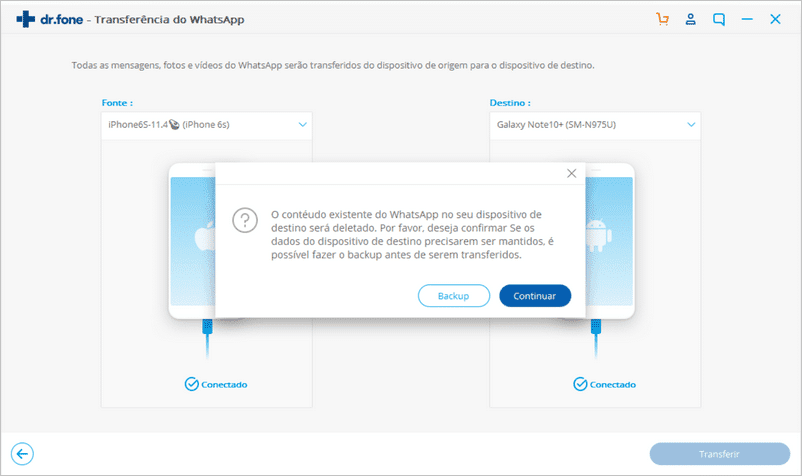Screen dimensions: 802x476
Task: Expand the Fonte device dropdown arrow
Action: [x=302, y=125]
